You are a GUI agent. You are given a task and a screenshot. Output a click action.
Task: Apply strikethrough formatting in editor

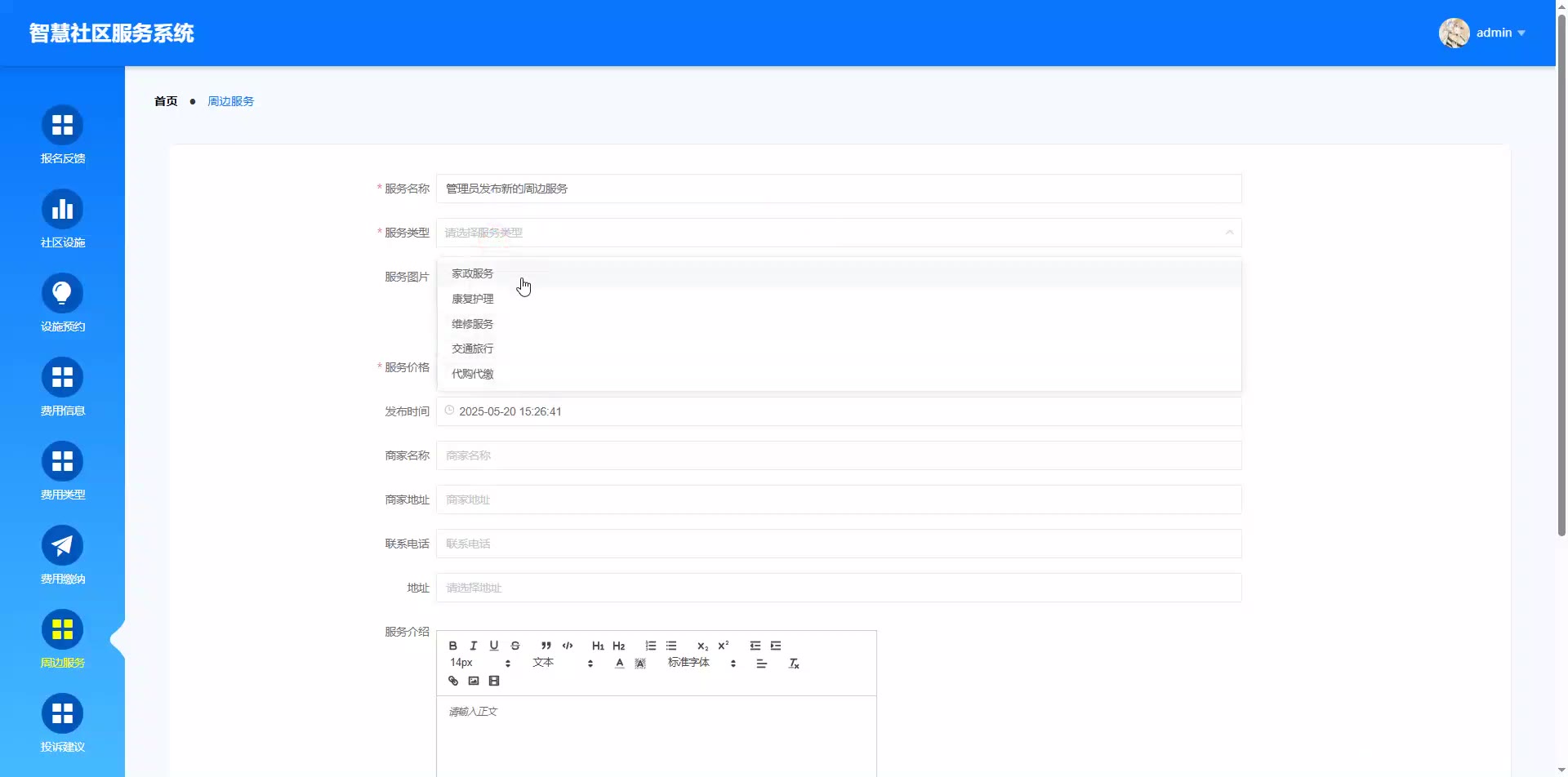pos(515,646)
